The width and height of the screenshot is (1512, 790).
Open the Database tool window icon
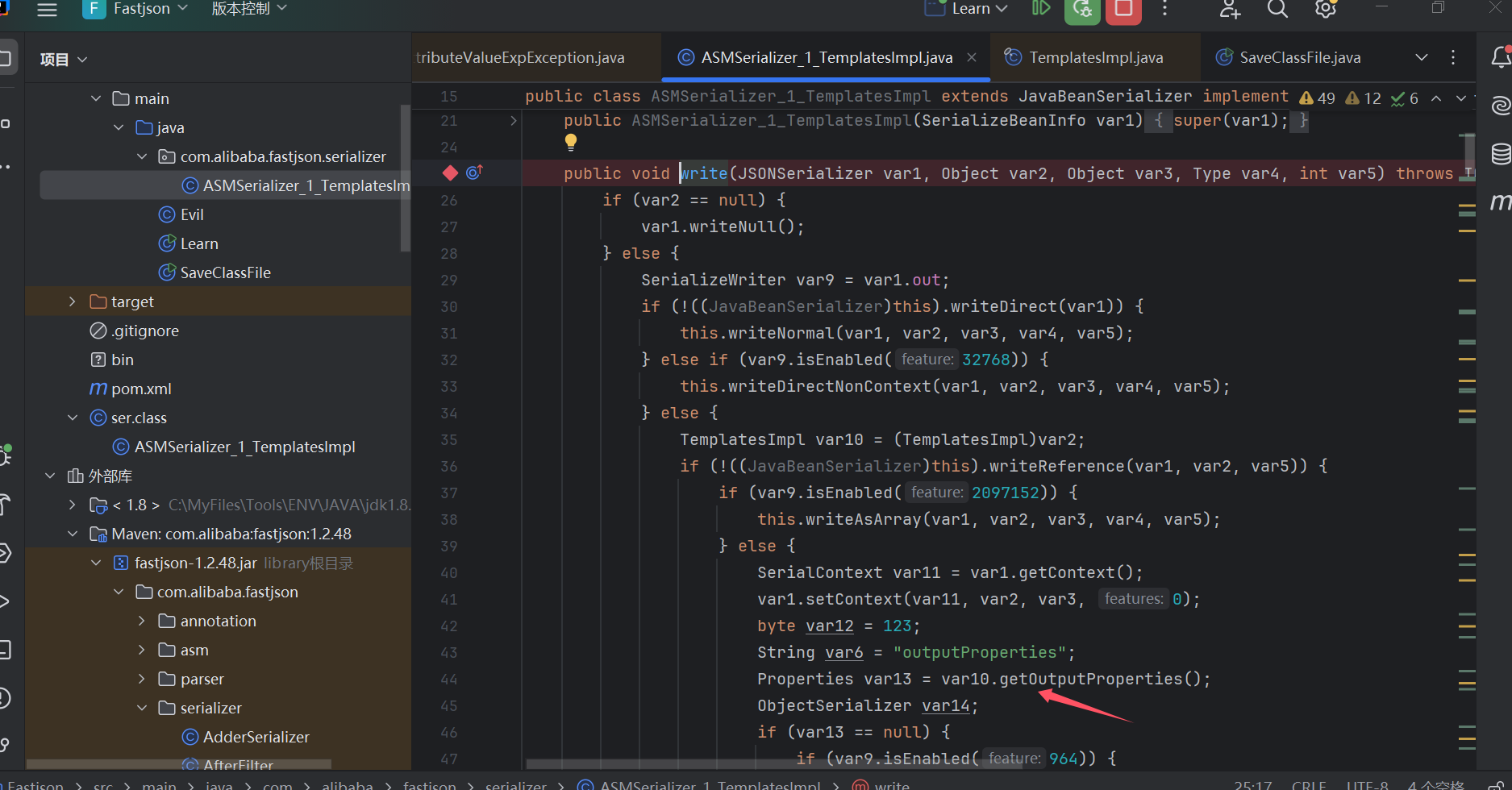[x=1501, y=153]
